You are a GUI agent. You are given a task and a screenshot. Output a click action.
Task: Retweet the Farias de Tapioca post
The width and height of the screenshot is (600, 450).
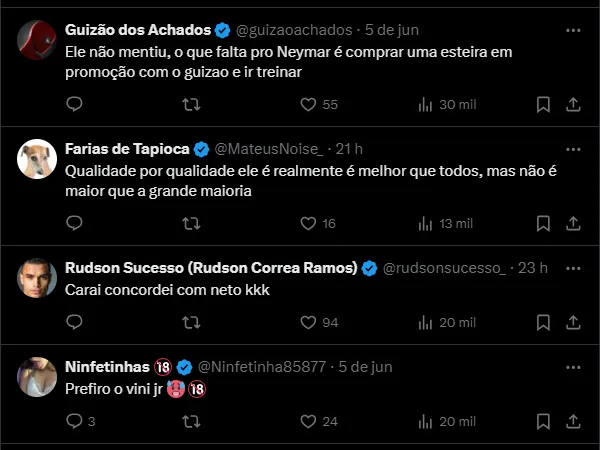point(191,223)
